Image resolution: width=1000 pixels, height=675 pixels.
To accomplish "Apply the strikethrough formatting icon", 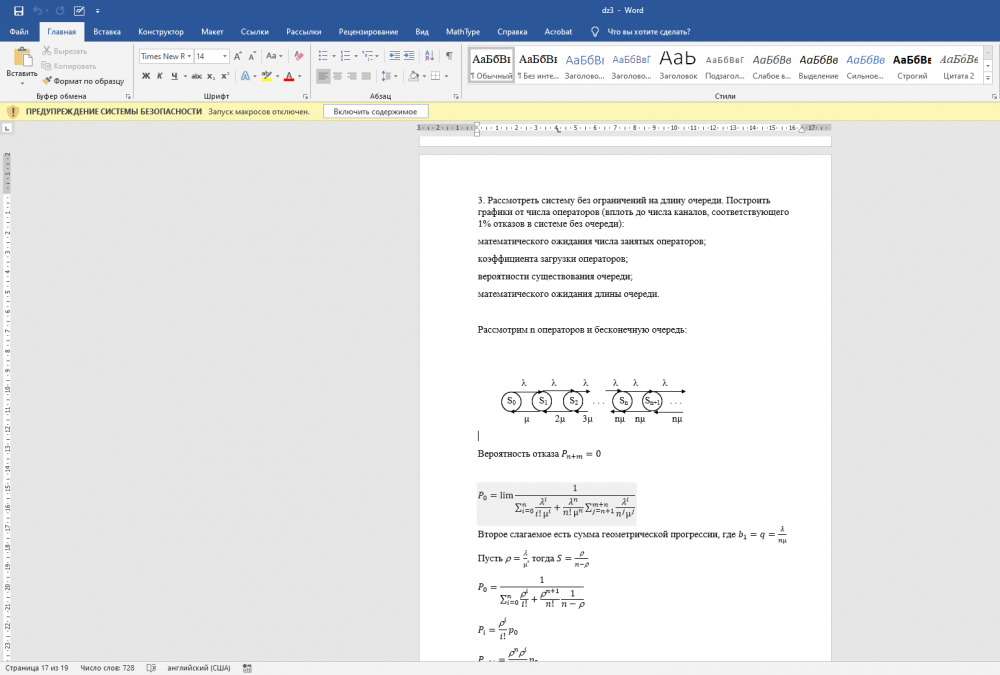I will coord(197,76).
